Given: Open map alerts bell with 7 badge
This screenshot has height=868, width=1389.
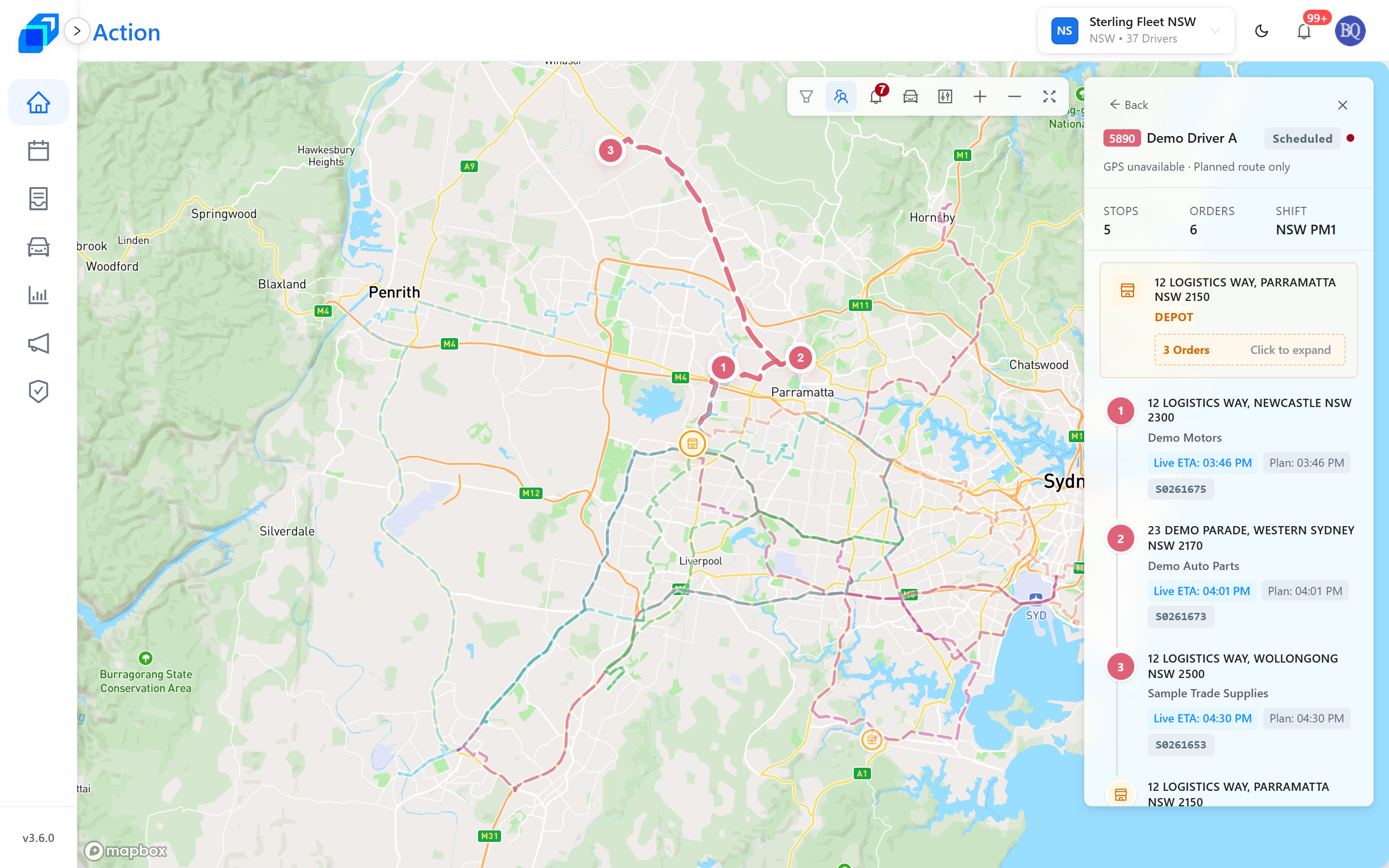Looking at the screenshot, I should 876,96.
